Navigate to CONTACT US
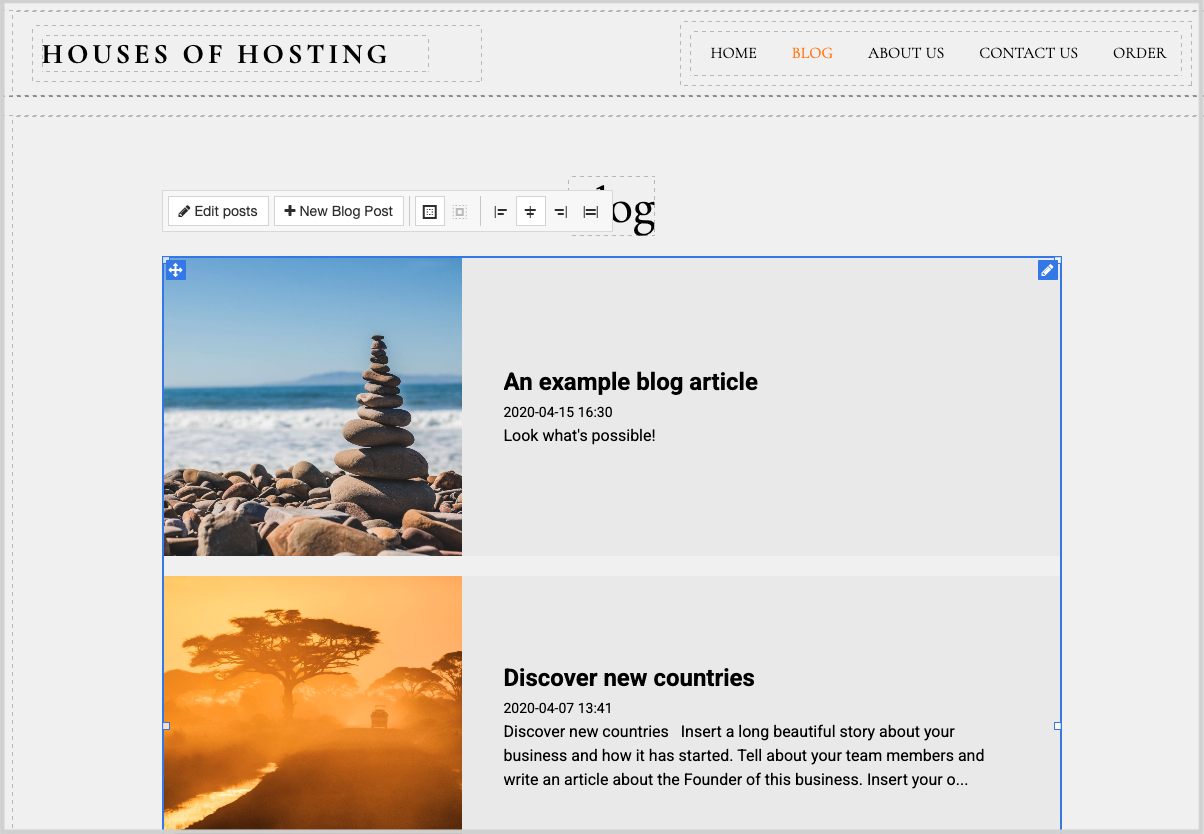This screenshot has width=1204, height=834. click(x=1028, y=53)
